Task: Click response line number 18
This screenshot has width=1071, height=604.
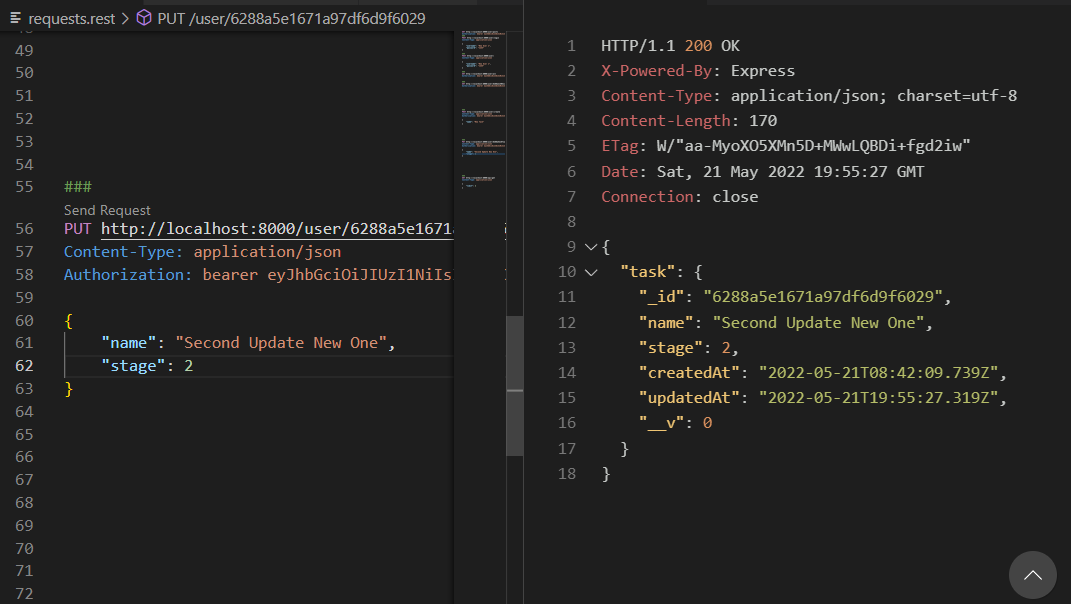Action: 567,474
